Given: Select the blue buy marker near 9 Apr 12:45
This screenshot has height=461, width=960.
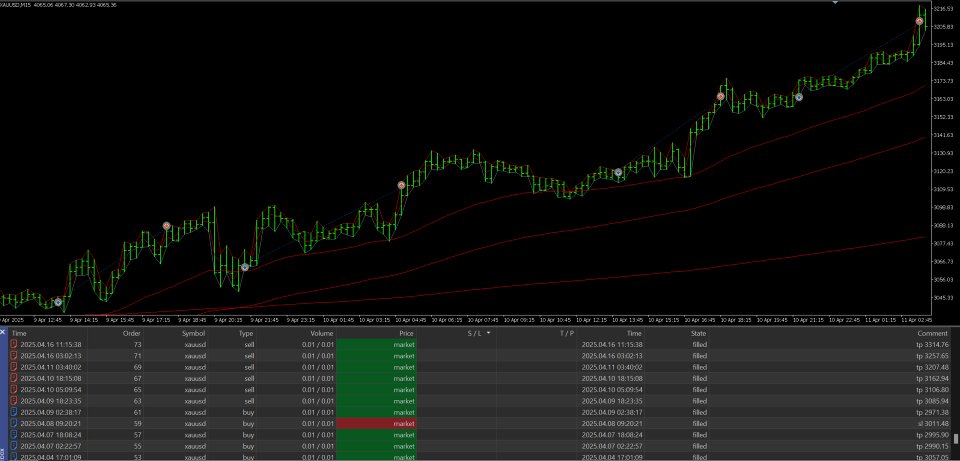Looking at the screenshot, I should coord(58,302).
